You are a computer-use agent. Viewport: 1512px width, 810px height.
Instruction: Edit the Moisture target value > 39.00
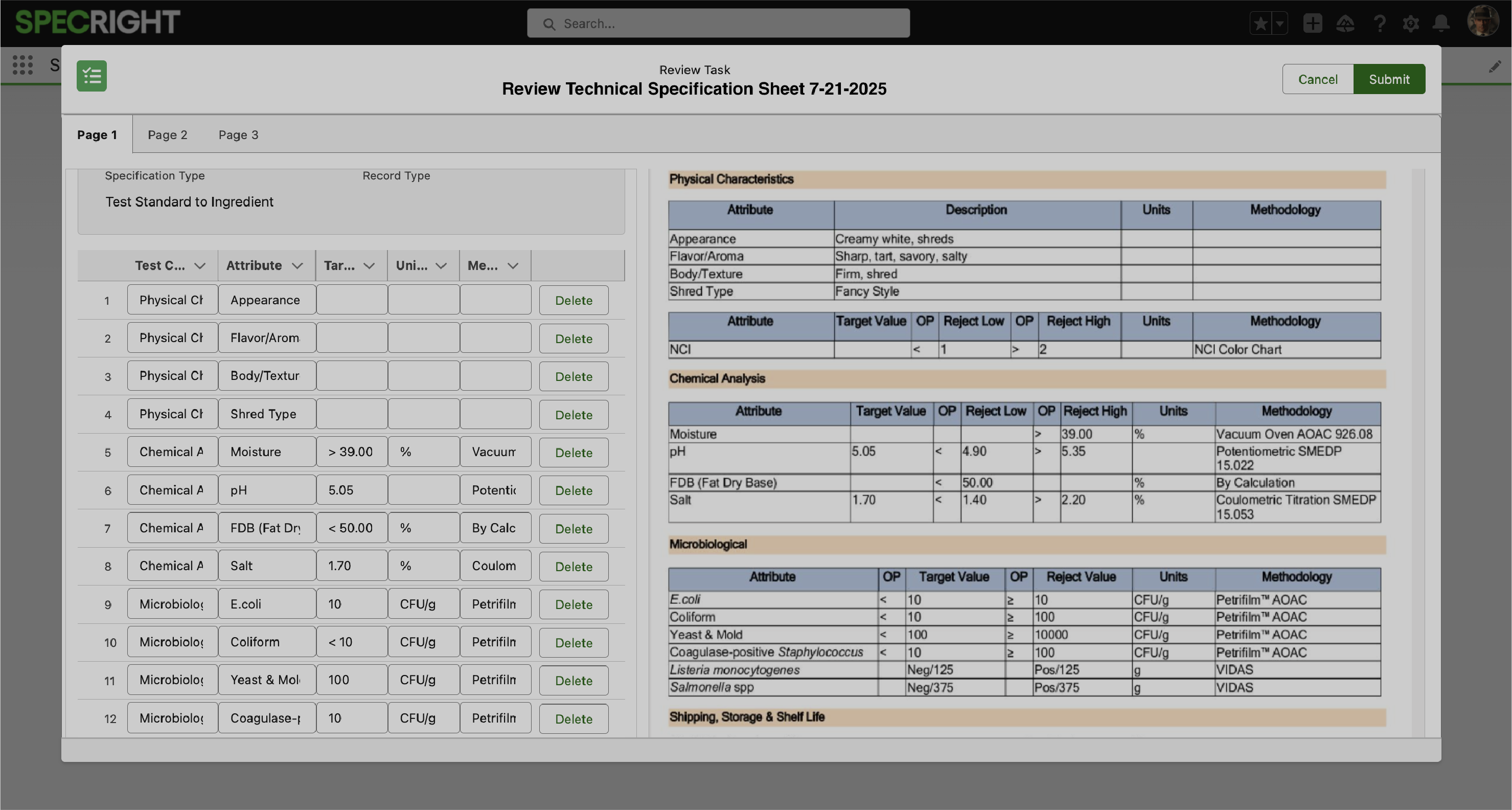click(352, 452)
